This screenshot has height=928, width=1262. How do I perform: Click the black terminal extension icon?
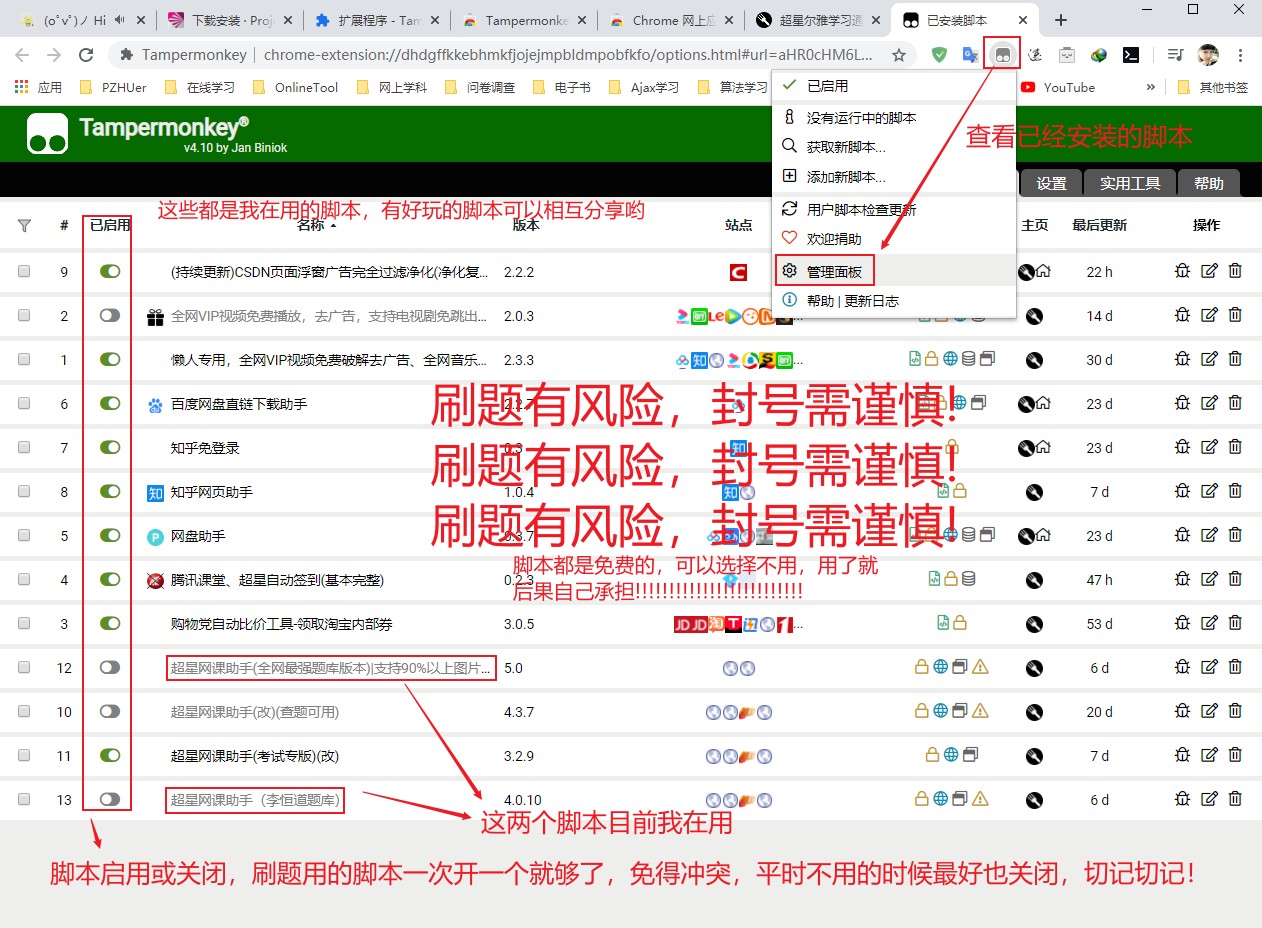pos(1131,55)
